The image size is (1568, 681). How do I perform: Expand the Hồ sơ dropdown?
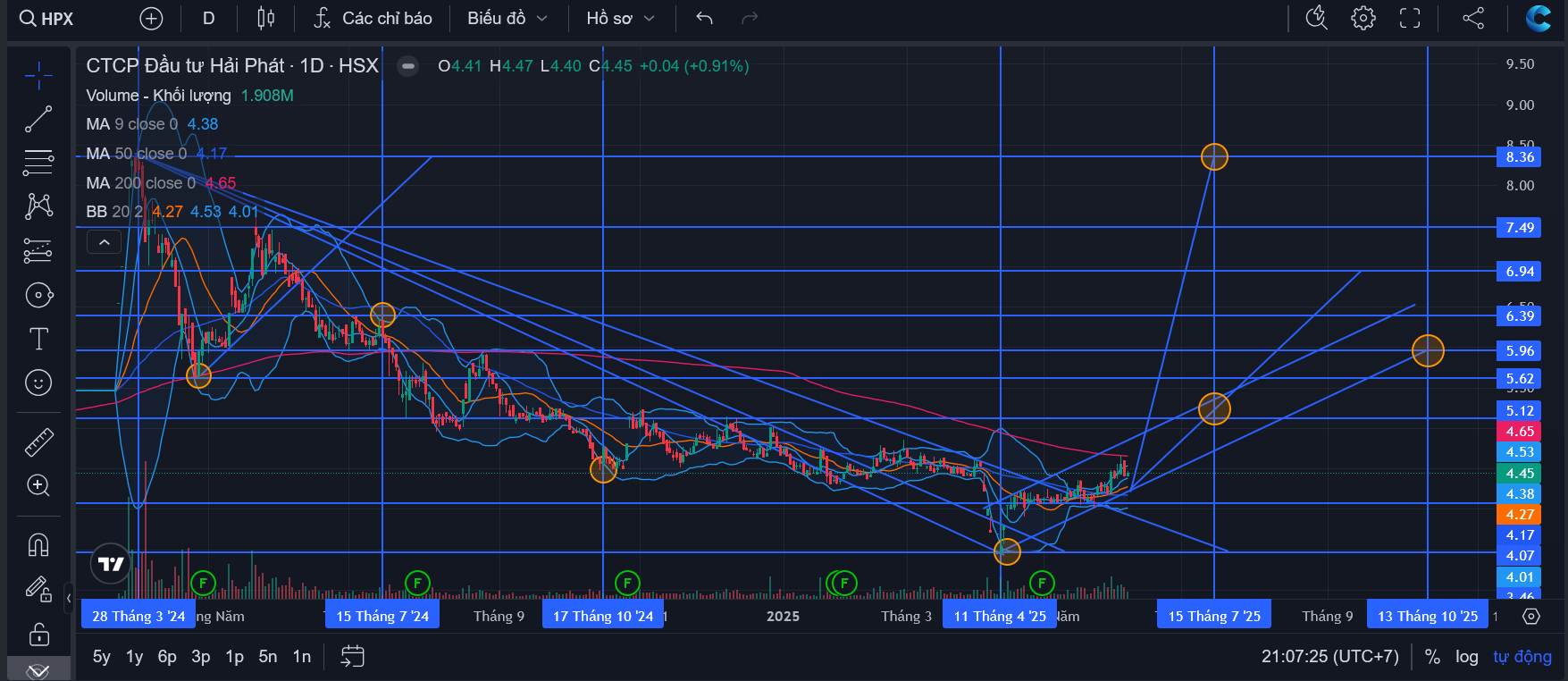(x=621, y=19)
